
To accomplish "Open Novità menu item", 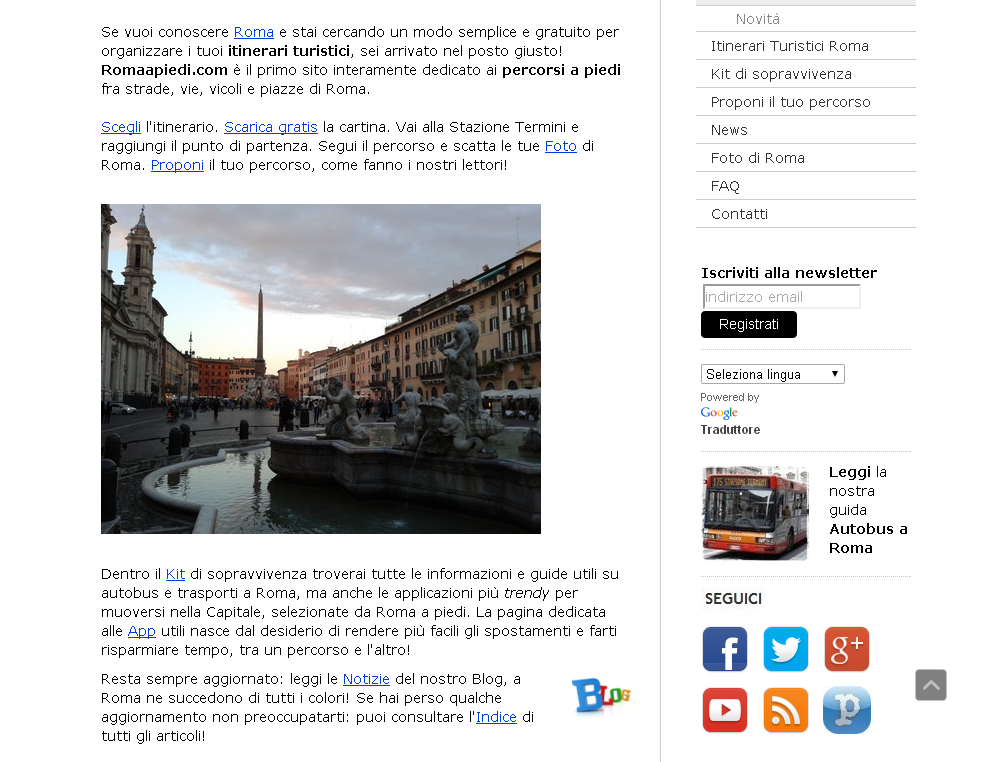I will [805, 19].
